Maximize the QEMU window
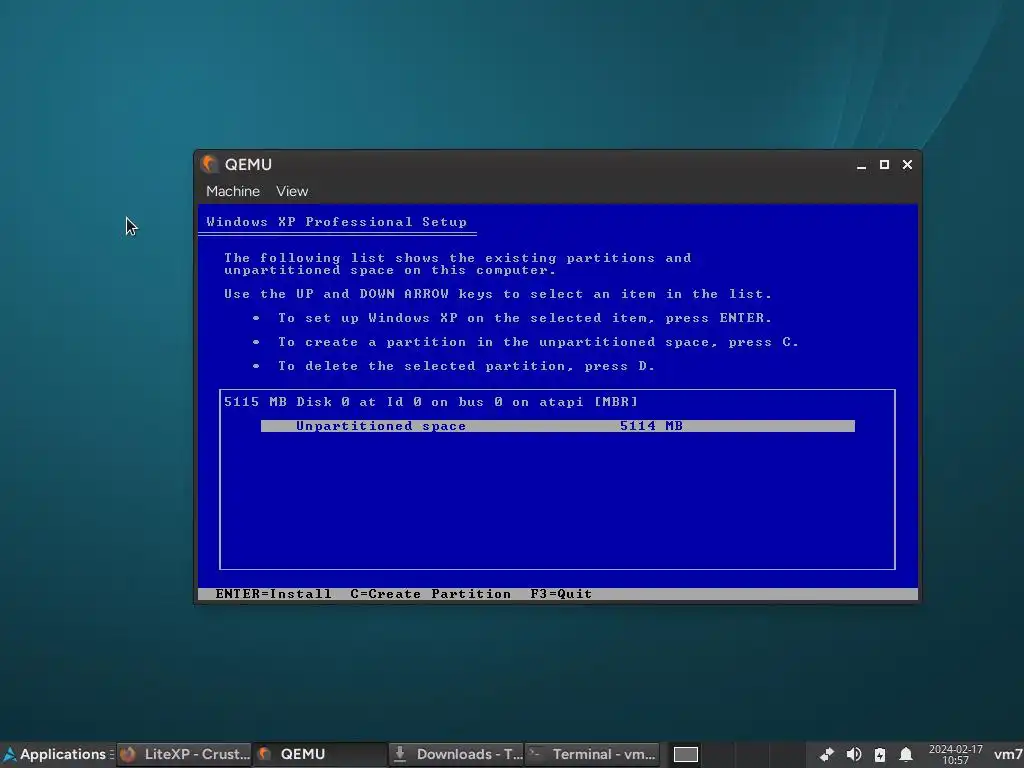1024x768 pixels. (884, 165)
